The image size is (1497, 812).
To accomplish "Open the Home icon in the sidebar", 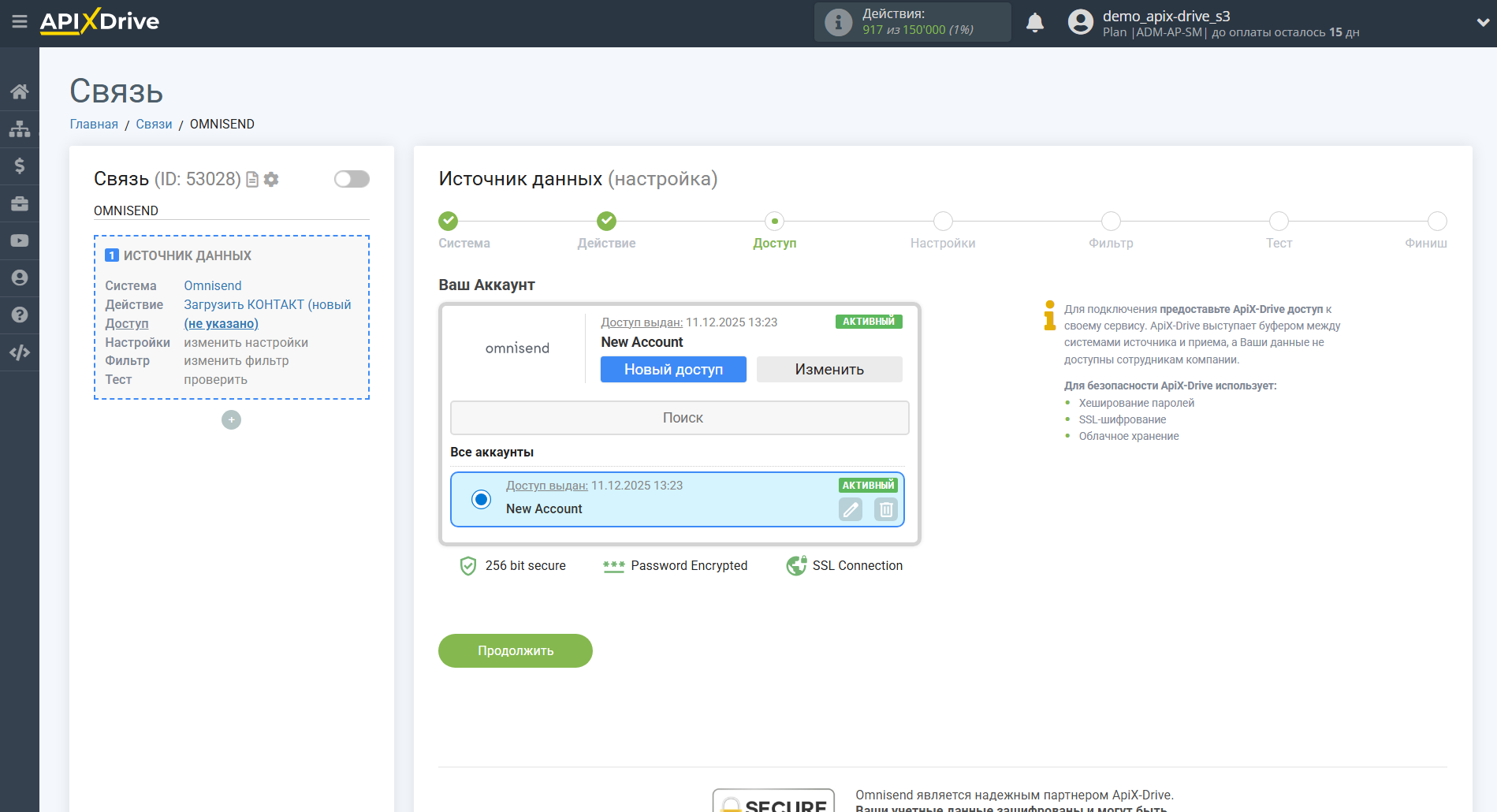I will 19,91.
